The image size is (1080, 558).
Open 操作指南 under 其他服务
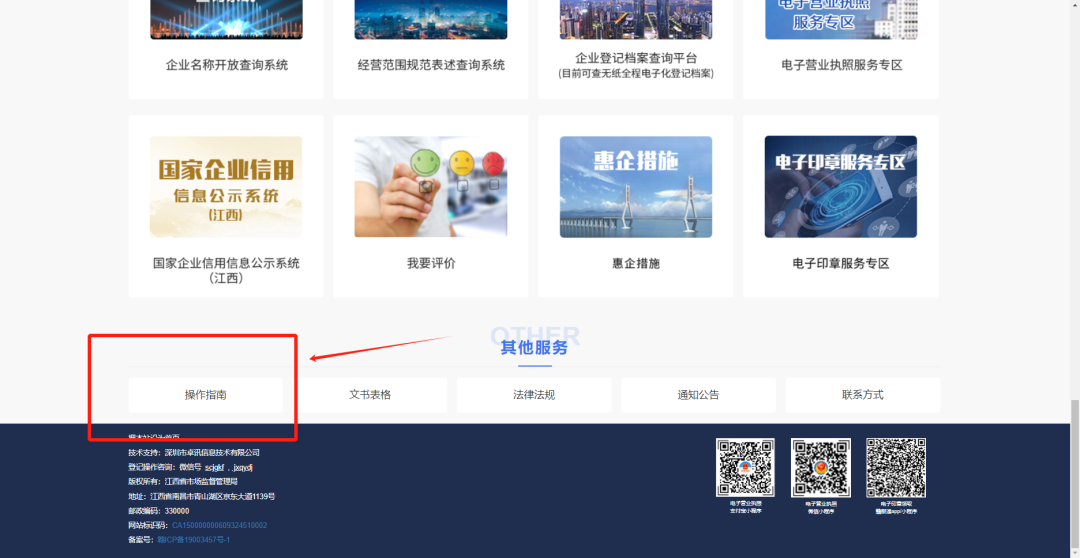tap(205, 395)
